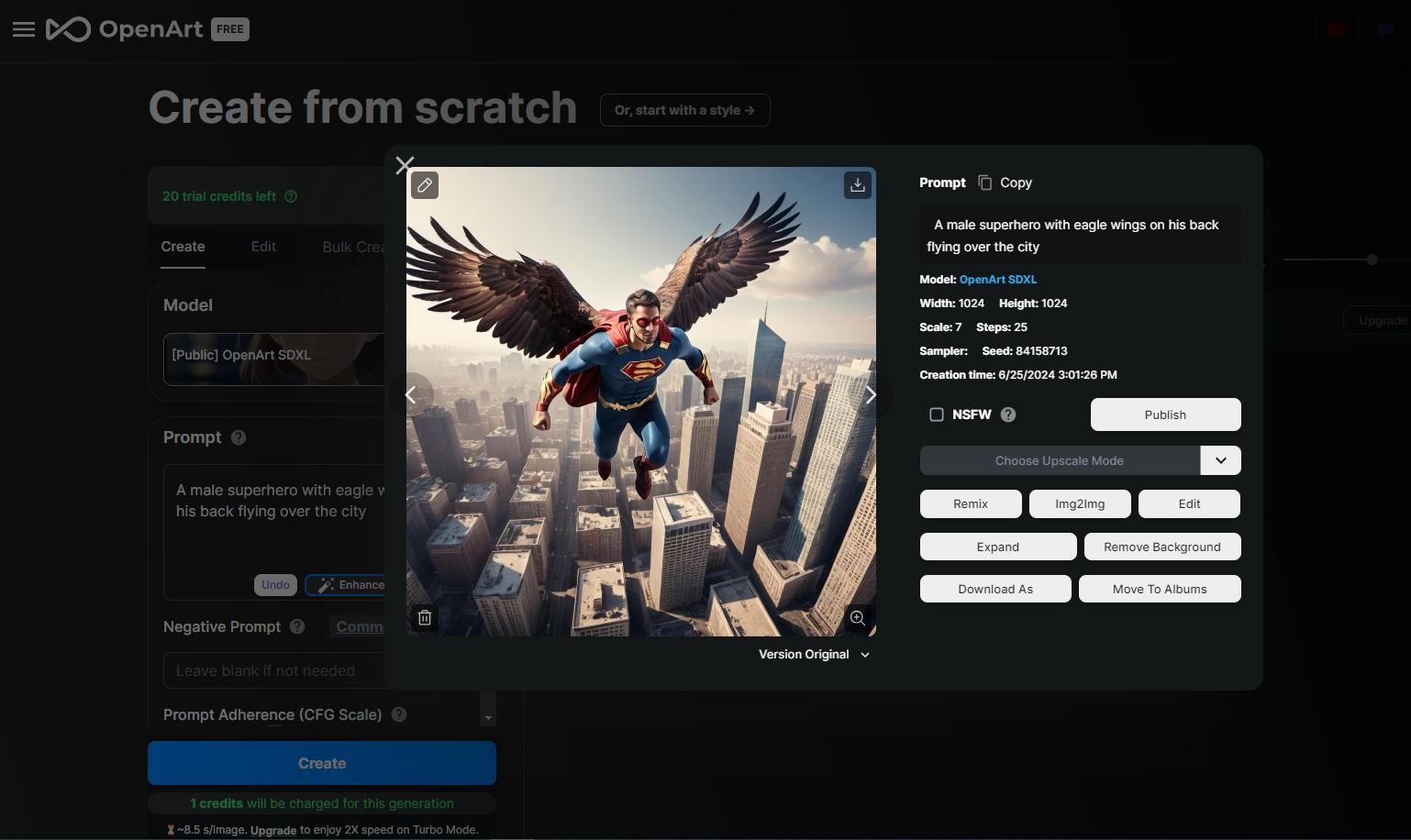Open the [Public] OpenArt SDXL model selector

tap(275, 359)
